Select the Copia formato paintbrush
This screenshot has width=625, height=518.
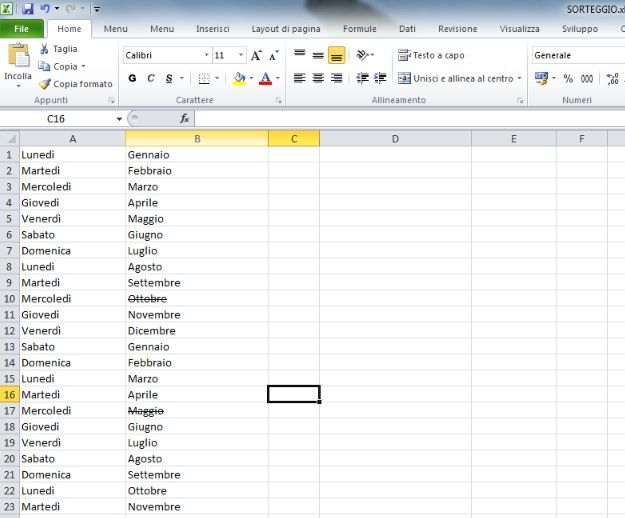pos(45,84)
